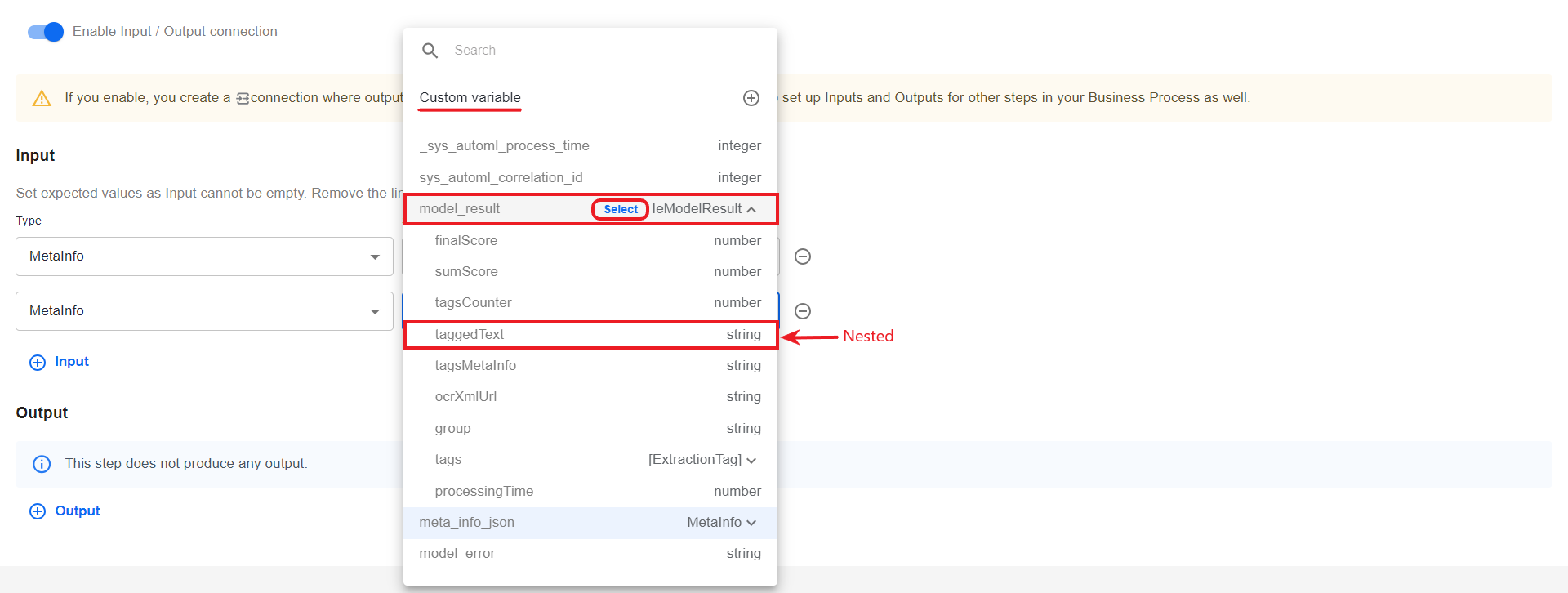Select sys_automl_correlation_id variable
This screenshot has height=593, width=1568.
point(590,178)
